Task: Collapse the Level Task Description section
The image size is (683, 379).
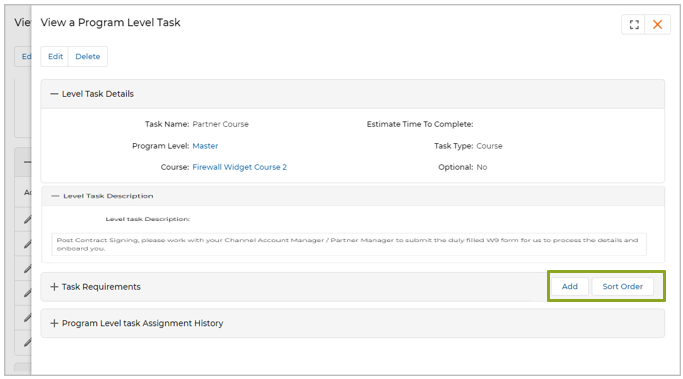Action: click(55, 196)
